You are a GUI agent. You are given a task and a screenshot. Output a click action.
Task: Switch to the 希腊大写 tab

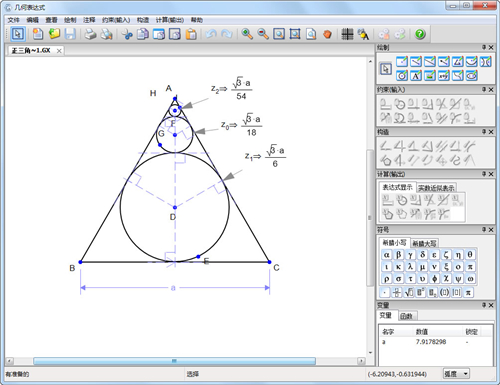[424, 243]
